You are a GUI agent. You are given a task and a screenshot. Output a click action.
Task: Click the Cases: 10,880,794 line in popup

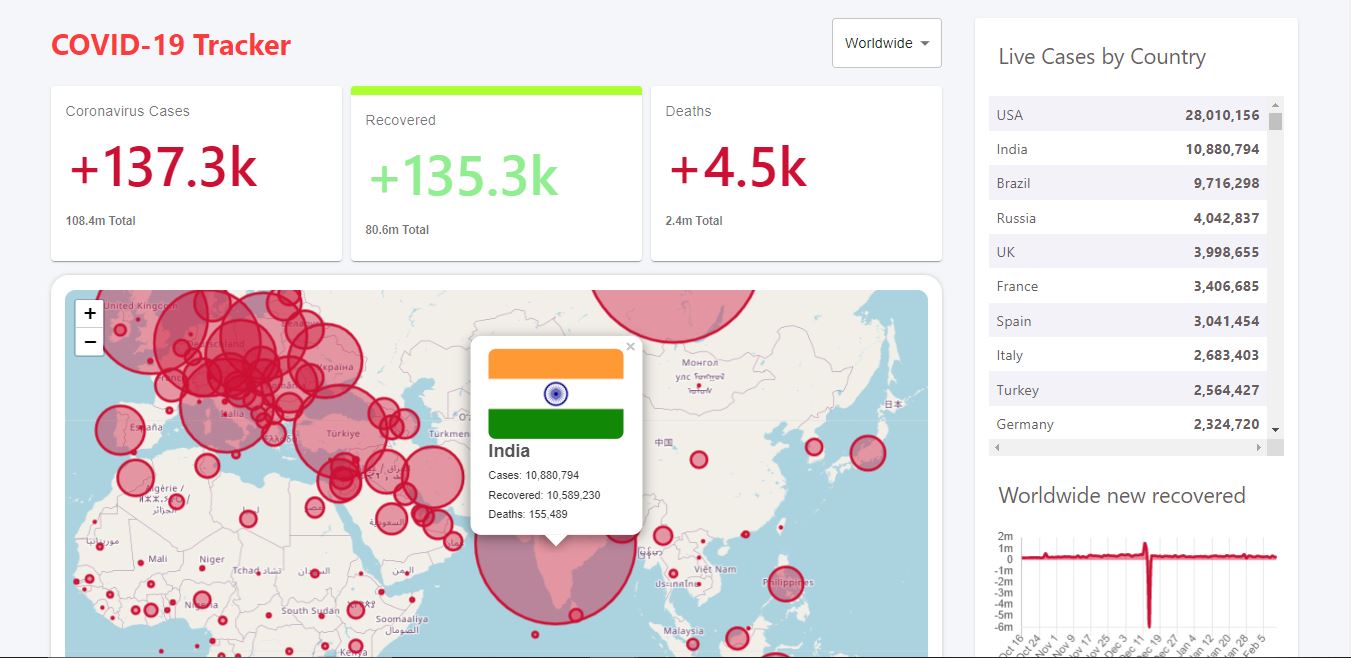click(534, 475)
